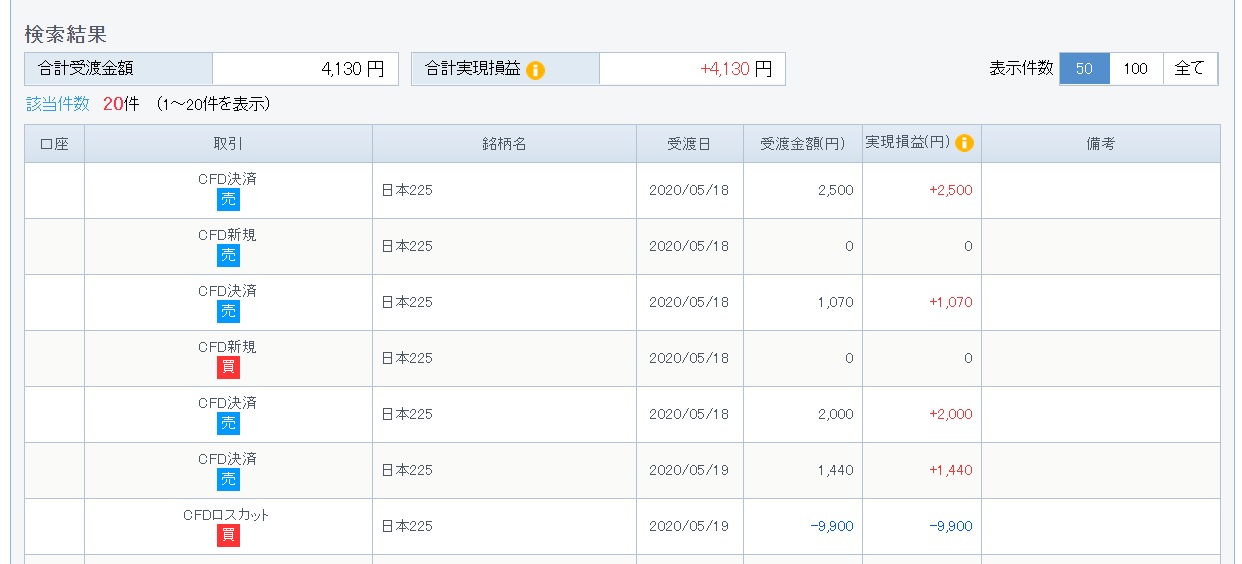1242x564 pixels.
Task: Click the 口座 column header
Action: click(x=54, y=144)
